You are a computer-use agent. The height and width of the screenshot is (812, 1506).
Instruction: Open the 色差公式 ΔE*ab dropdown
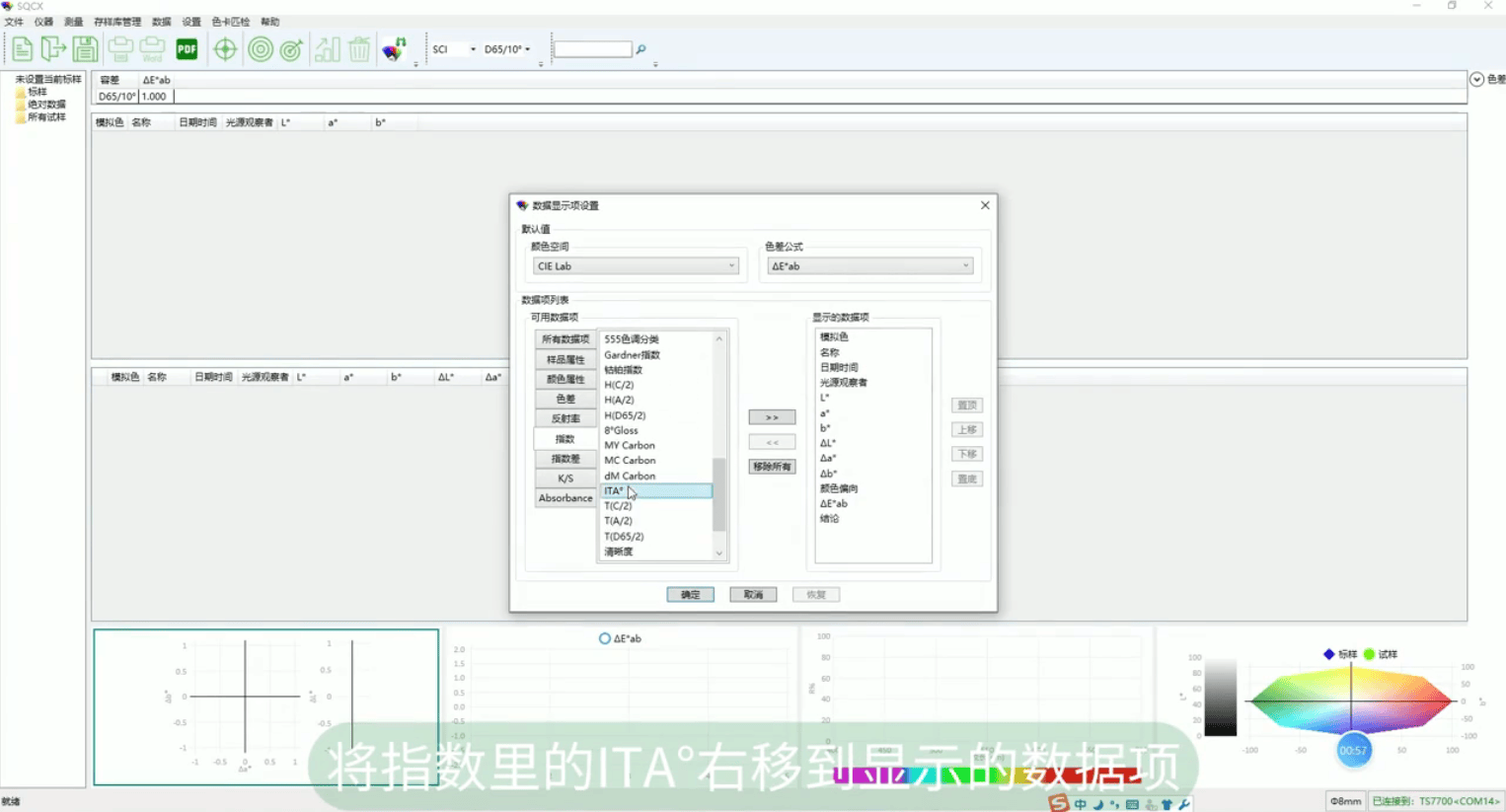pos(870,266)
